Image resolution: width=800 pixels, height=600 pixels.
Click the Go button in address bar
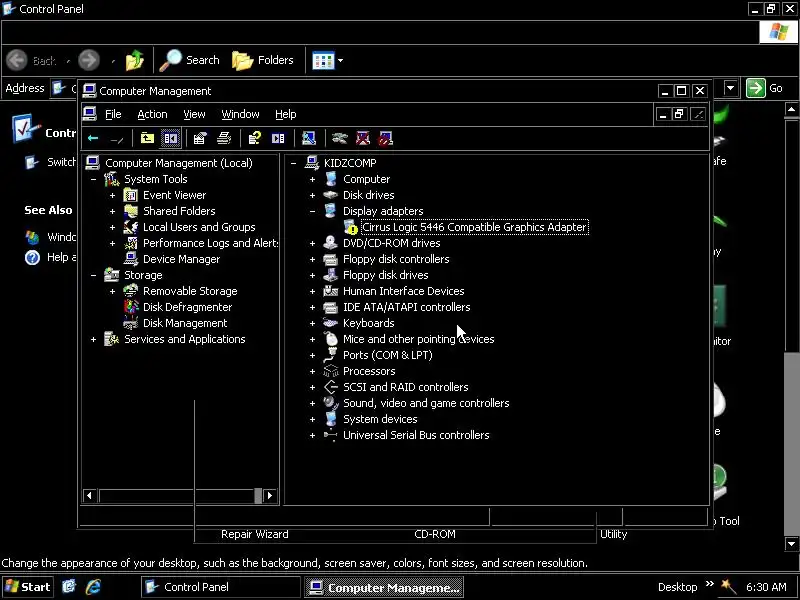[764, 88]
